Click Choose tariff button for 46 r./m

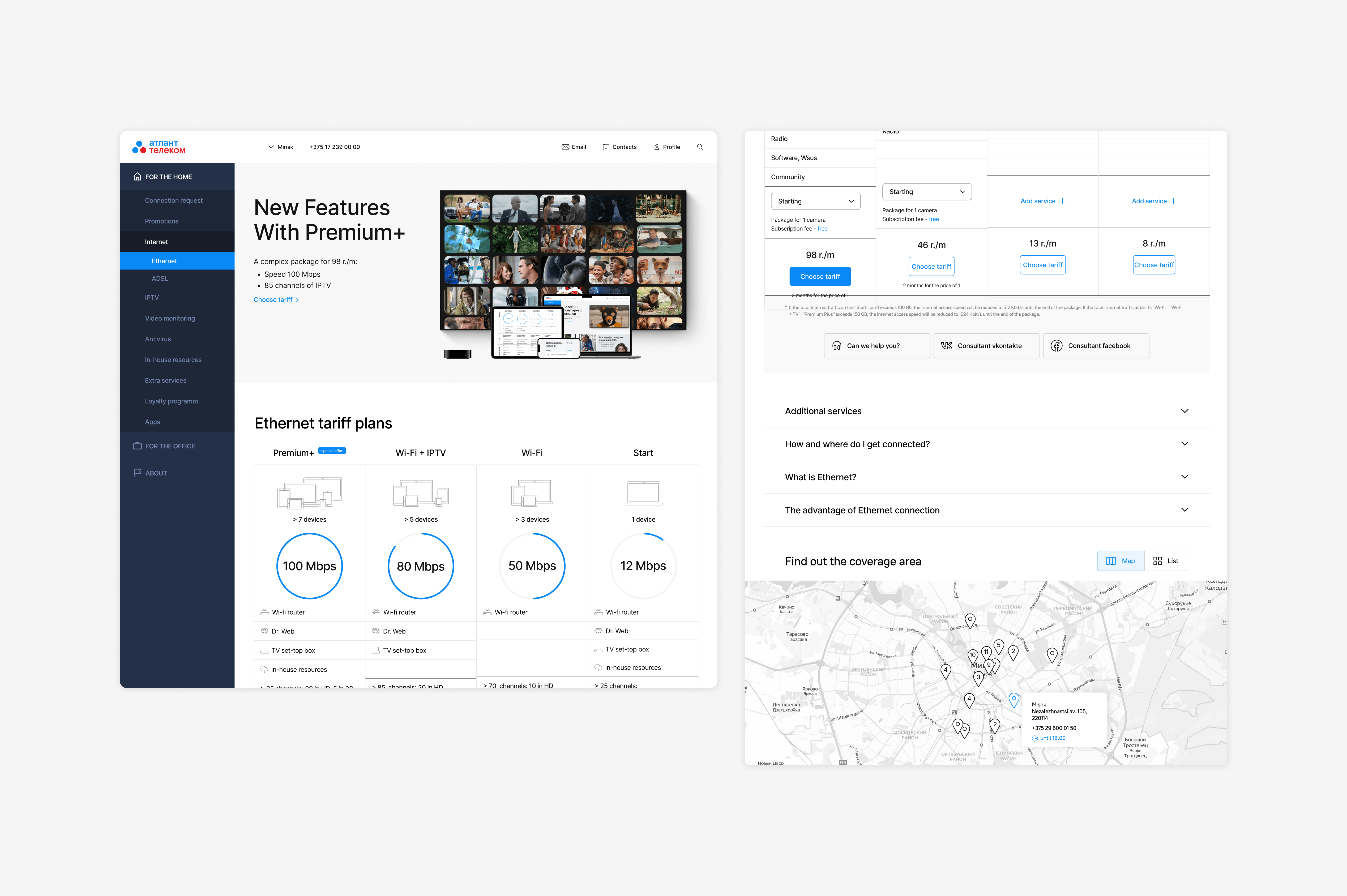tap(931, 266)
